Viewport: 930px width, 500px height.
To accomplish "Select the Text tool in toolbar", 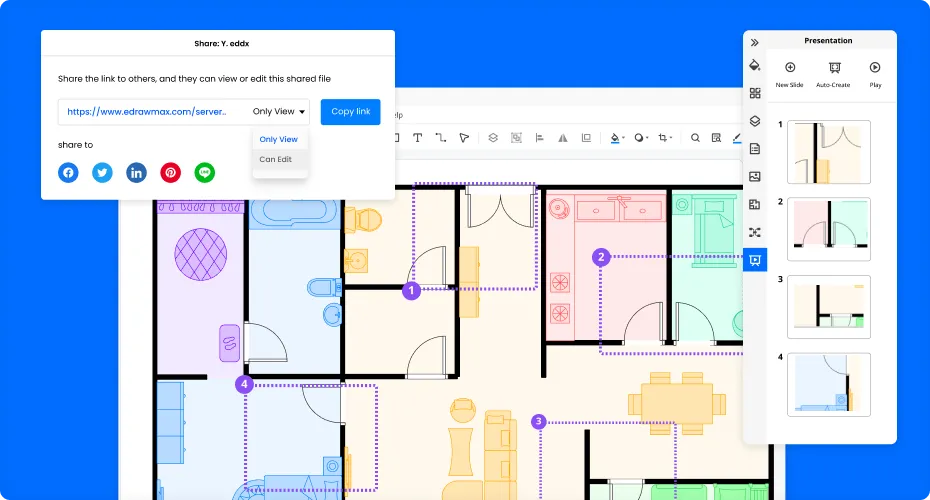I will (417, 138).
